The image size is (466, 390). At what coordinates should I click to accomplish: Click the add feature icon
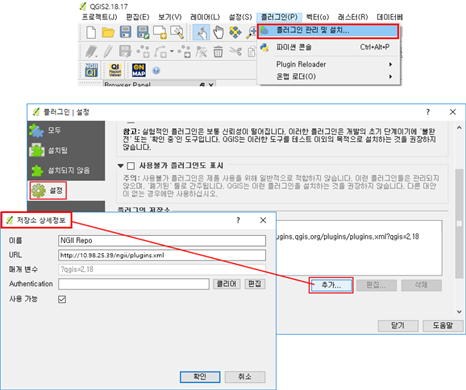[x=143, y=52]
